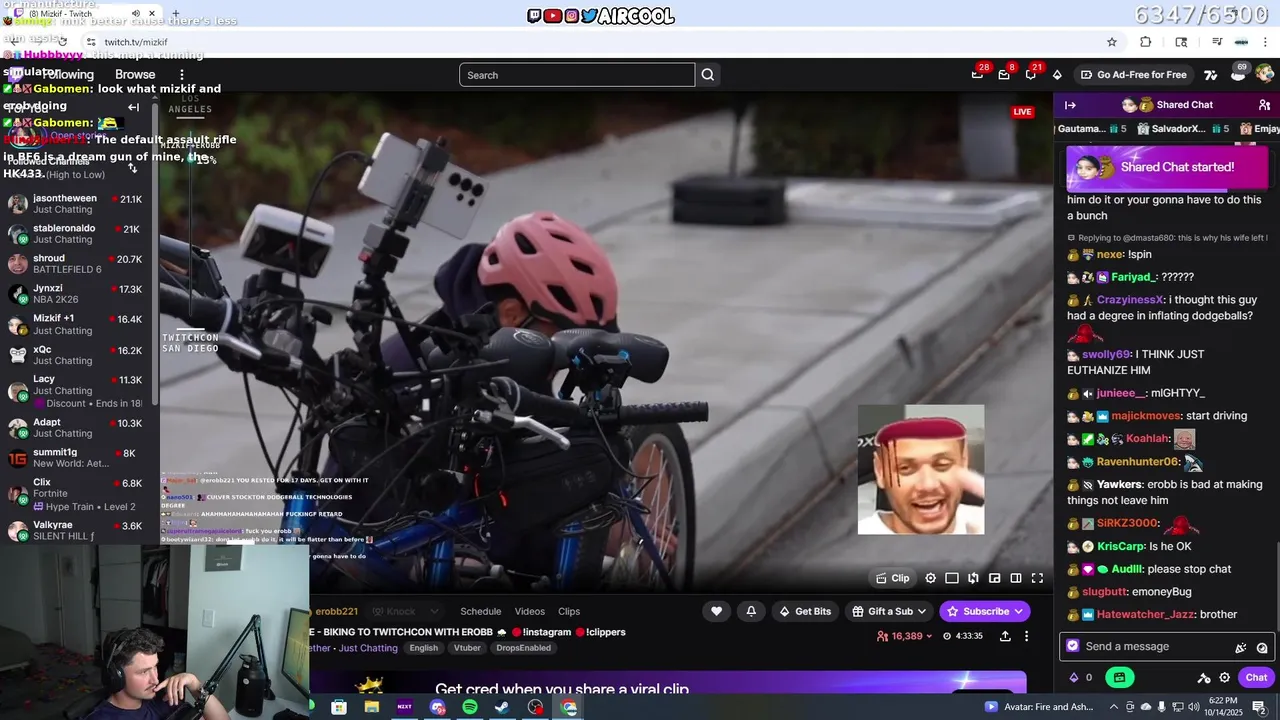Viewport: 1280px width, 720px height.
Task: Click the side-by-side layout icon in player
Action: (x=1016, y=578)
